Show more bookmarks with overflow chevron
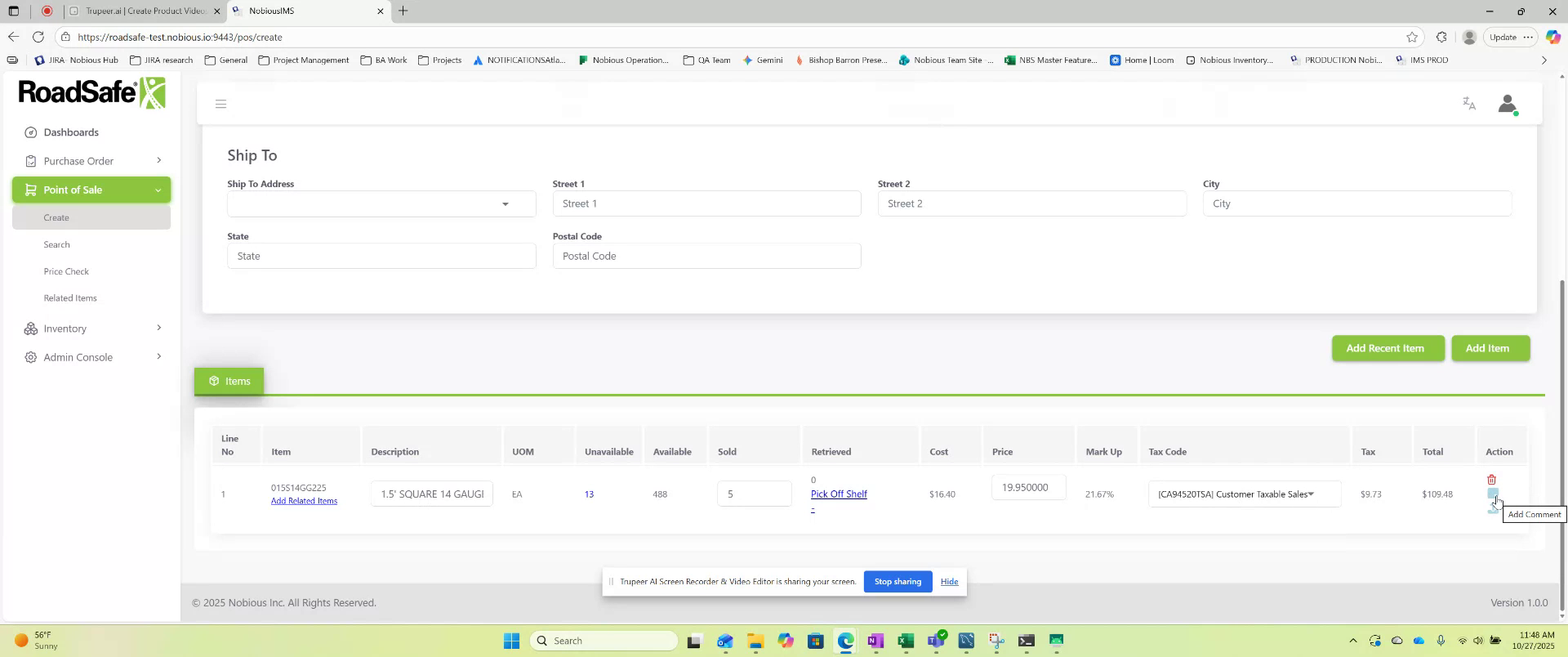This screenshot has width=1568, height=657. (x=1543, y=60)
